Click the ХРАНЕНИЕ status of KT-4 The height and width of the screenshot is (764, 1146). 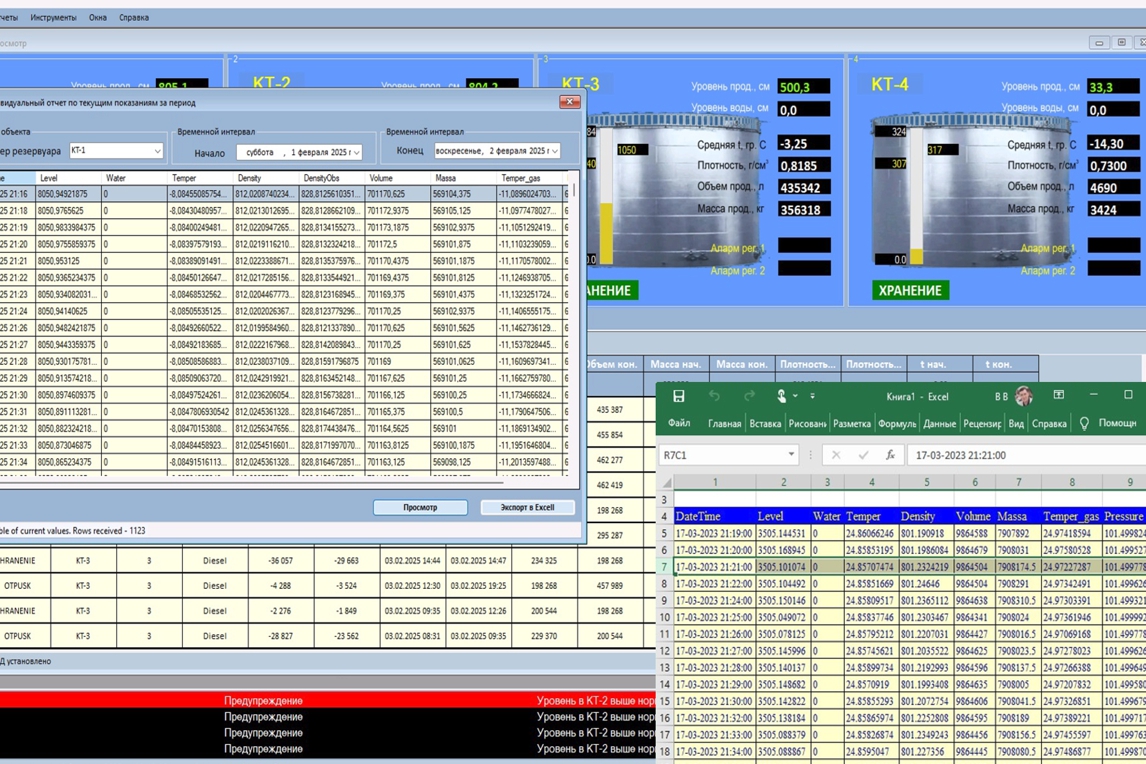tap(910, 291)
